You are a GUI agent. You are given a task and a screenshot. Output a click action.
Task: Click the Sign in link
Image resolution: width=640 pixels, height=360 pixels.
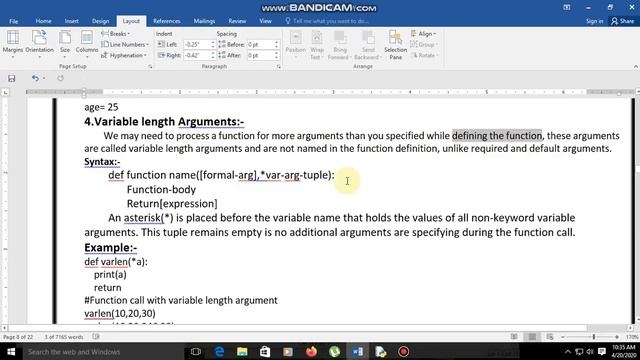click(594, 21)
